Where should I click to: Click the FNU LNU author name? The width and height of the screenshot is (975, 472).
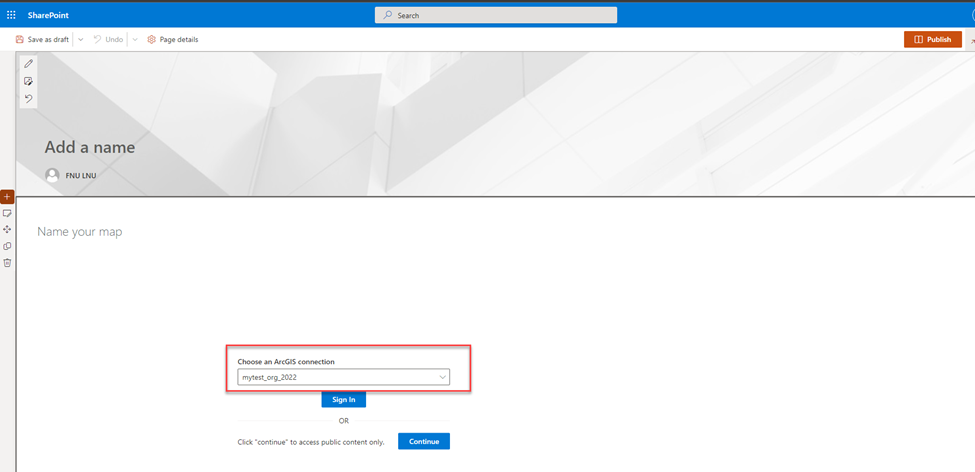tap(81, 175)
